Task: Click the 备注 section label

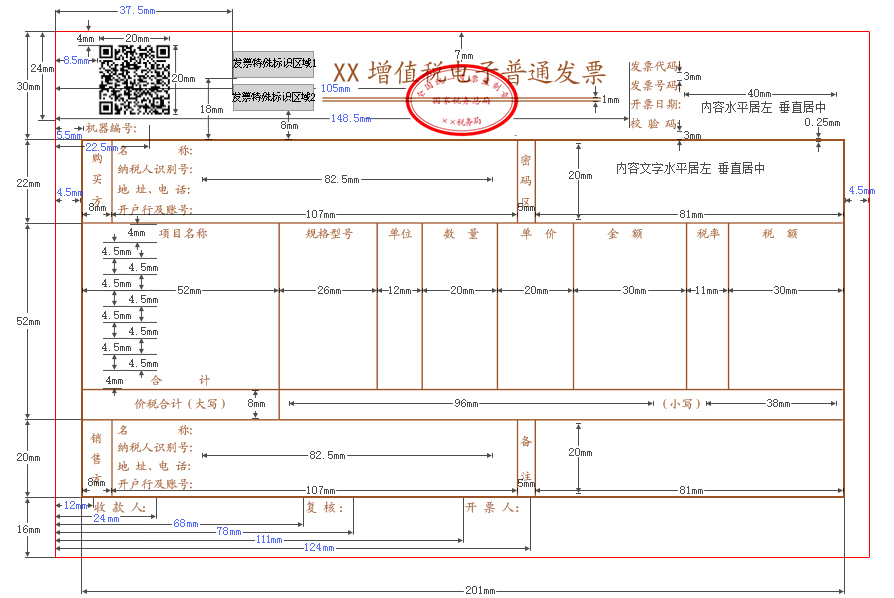Action: pyautogui.click(x=526, y=458)
